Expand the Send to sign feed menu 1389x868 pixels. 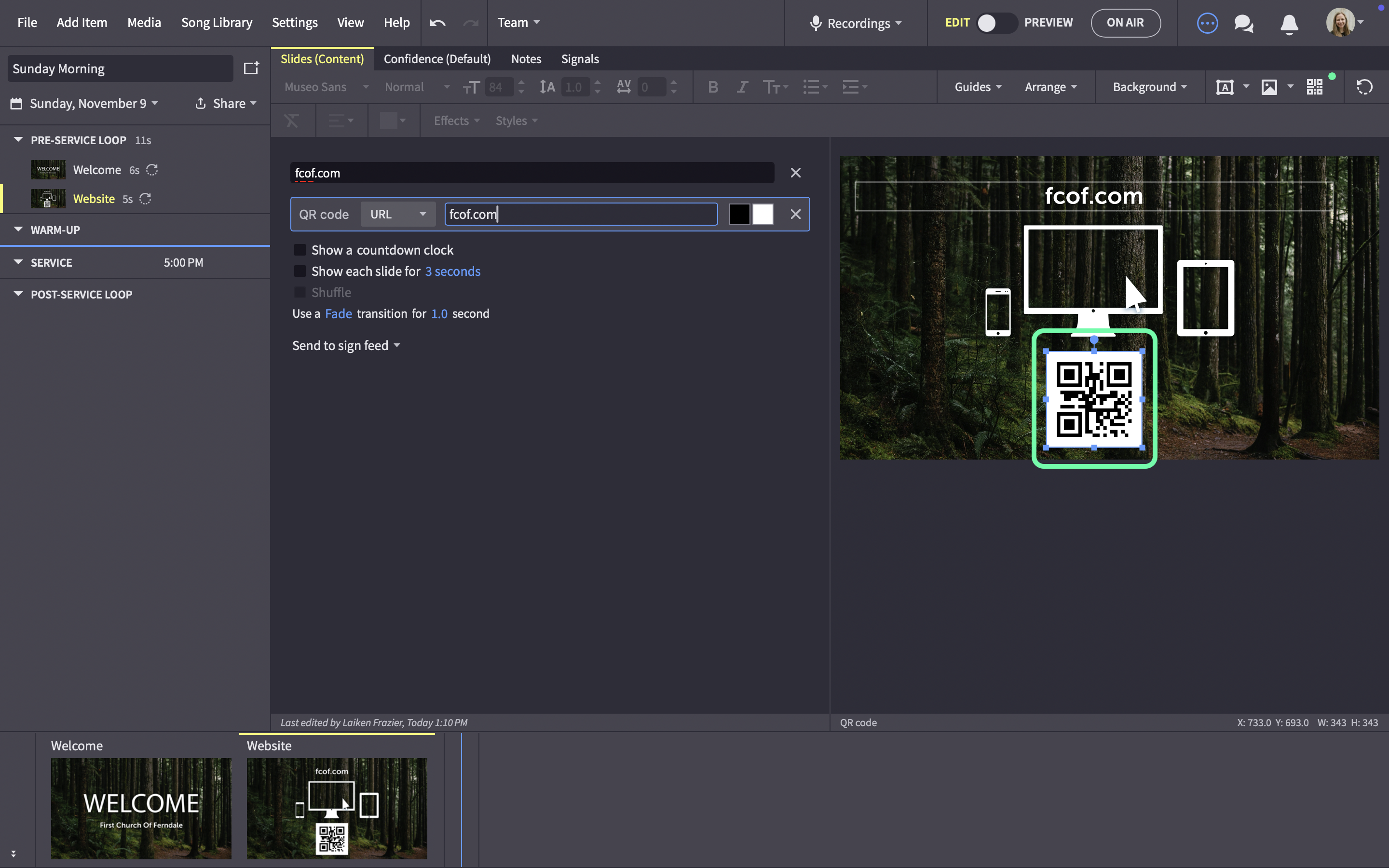tap(345, 346)
